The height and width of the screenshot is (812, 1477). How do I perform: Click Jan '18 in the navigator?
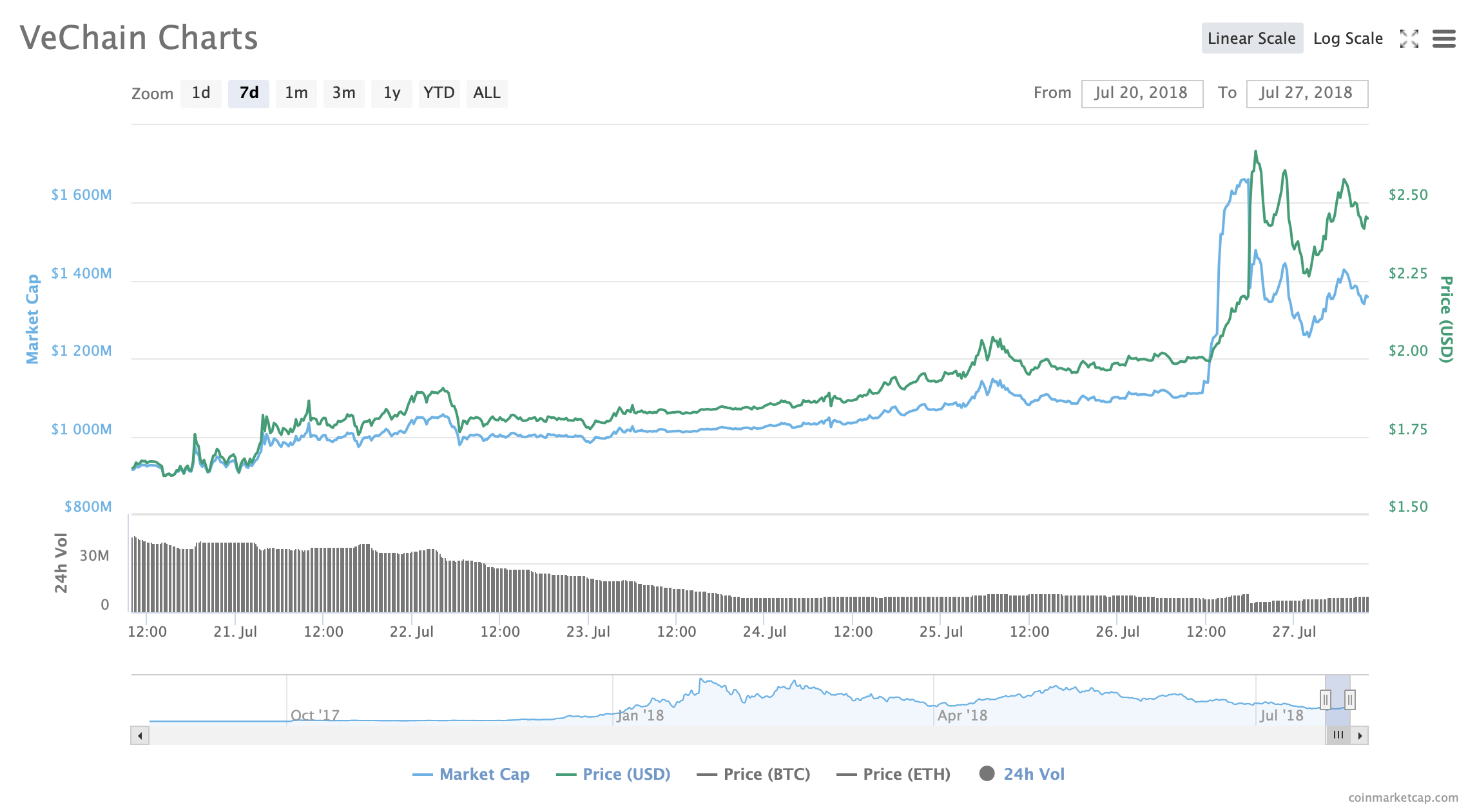[641, 715]
